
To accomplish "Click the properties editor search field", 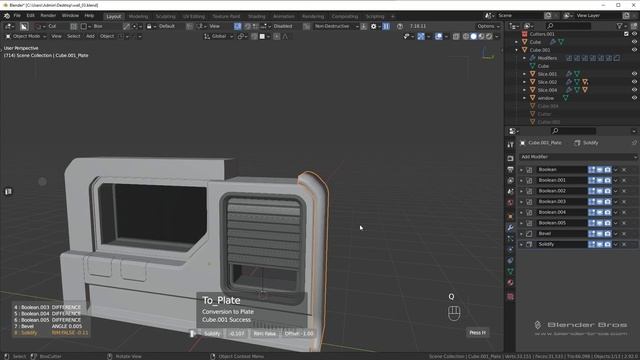I will 573,131.
